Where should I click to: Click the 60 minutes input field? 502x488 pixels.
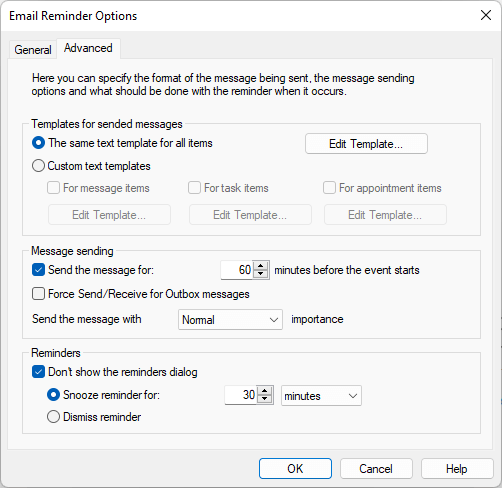(237, 270)
